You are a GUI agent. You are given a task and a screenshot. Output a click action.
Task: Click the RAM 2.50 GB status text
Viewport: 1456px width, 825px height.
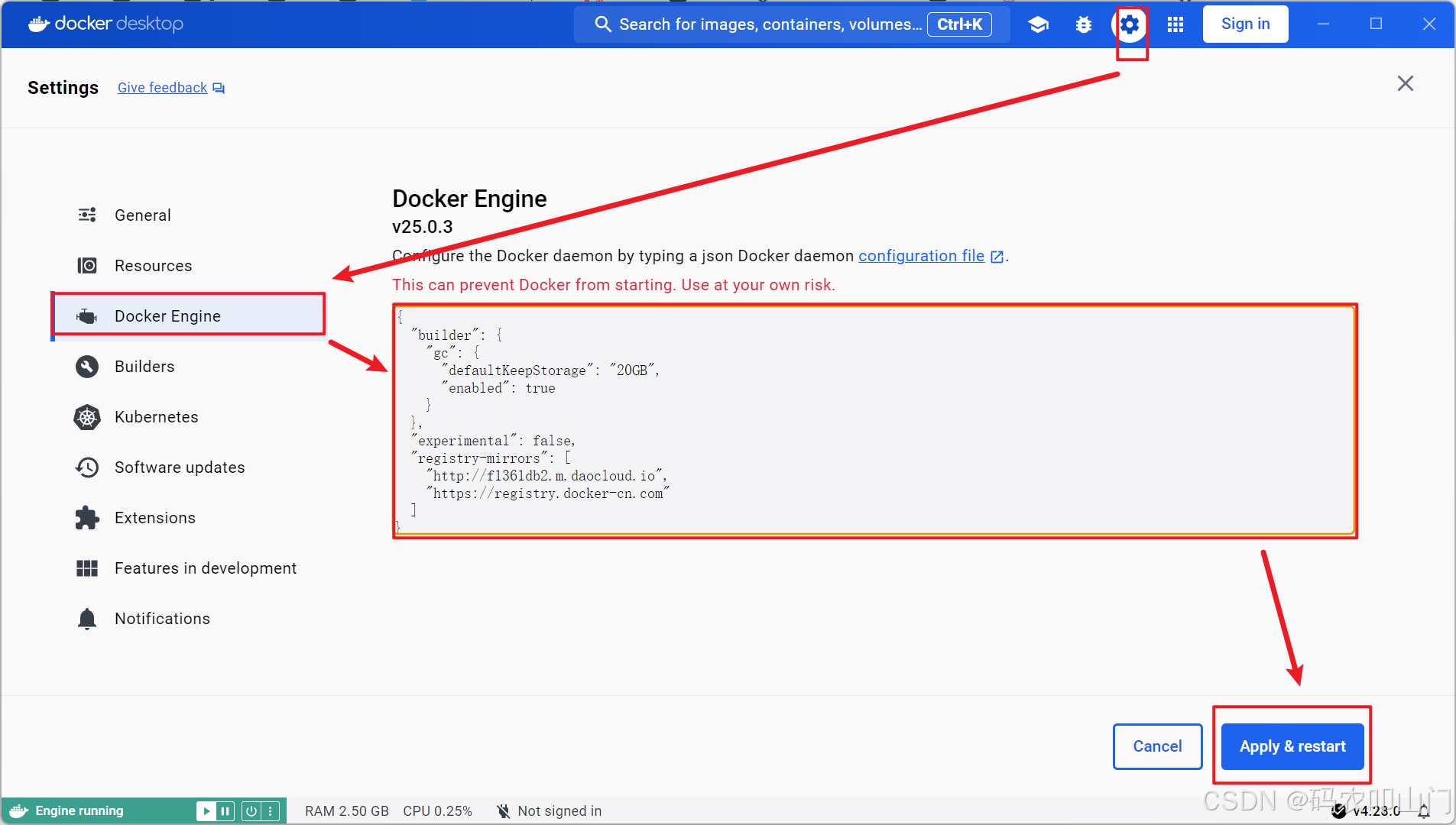click(347, 811)
